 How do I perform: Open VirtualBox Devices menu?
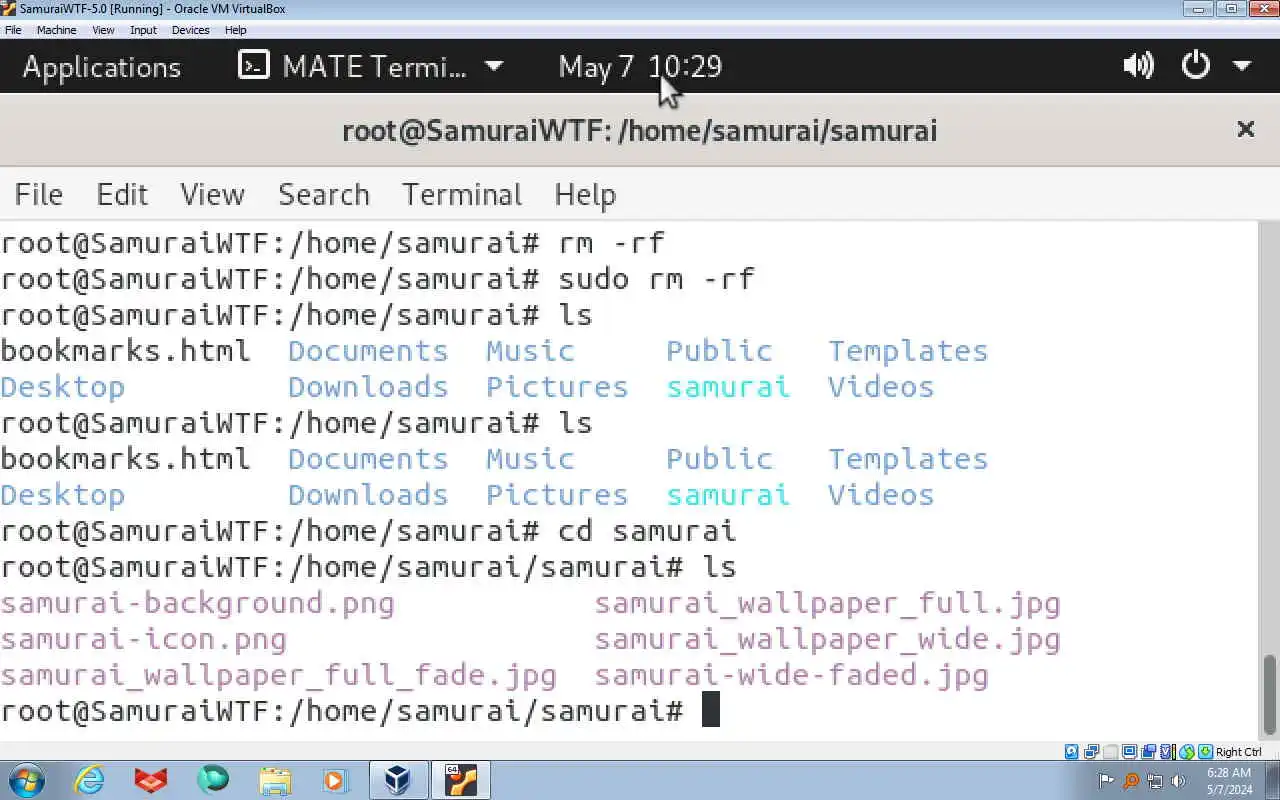tap(190, 30)
